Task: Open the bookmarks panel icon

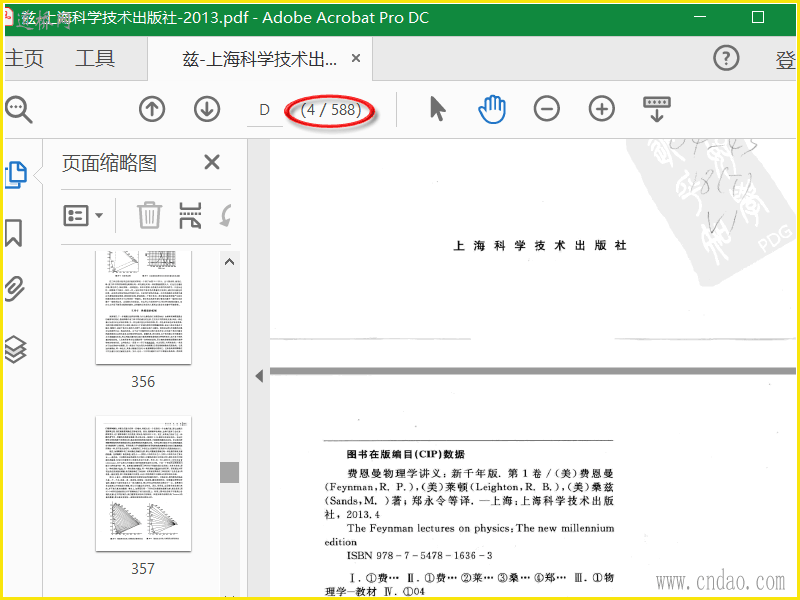Action: tap(14, 233)
